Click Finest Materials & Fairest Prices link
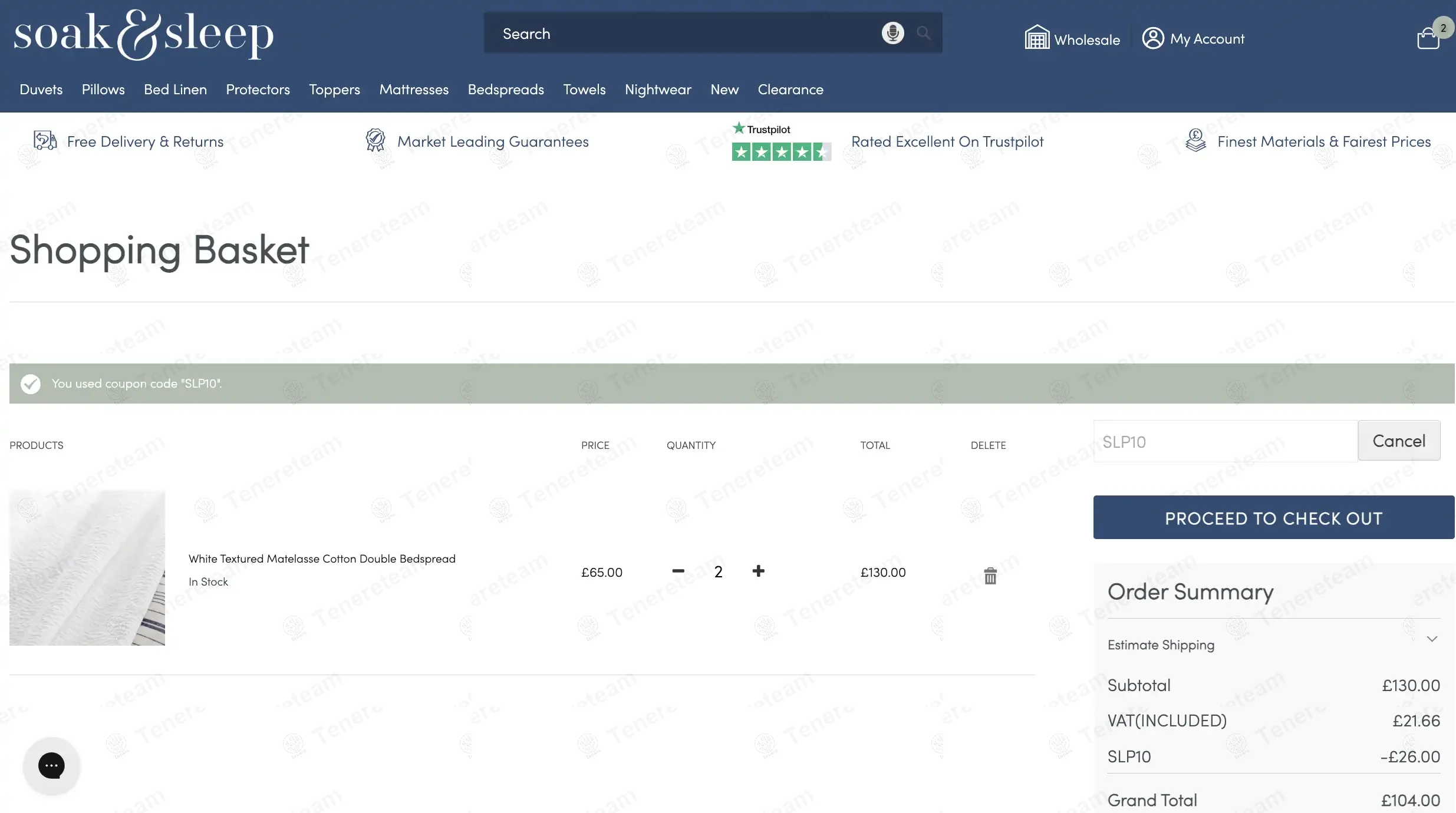Screen dimensions: 1456x813 pos(1324,141)
